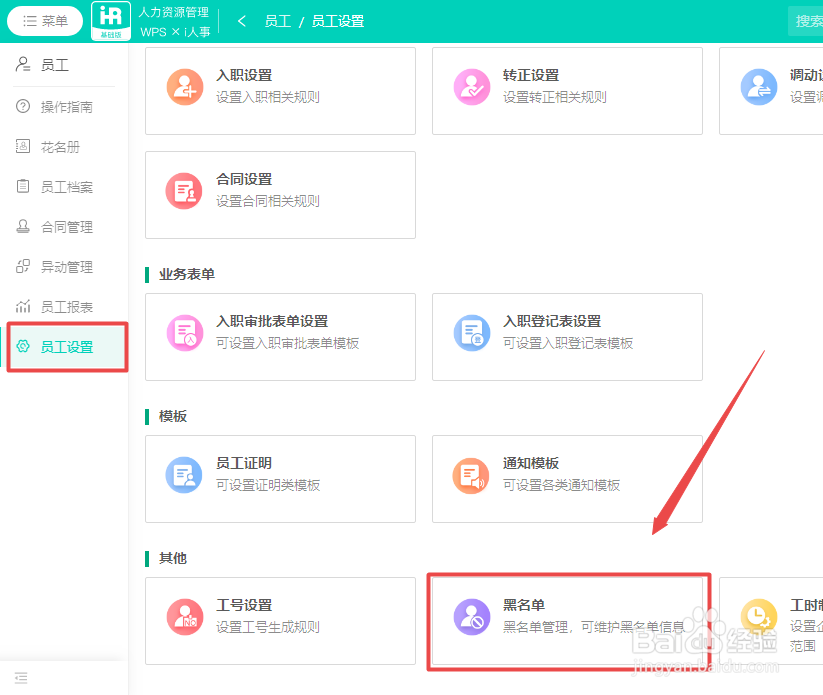This screenshot has width=823, height=695.
Task: Select the 合同设置 contract icon
Action: coord(185,192)
